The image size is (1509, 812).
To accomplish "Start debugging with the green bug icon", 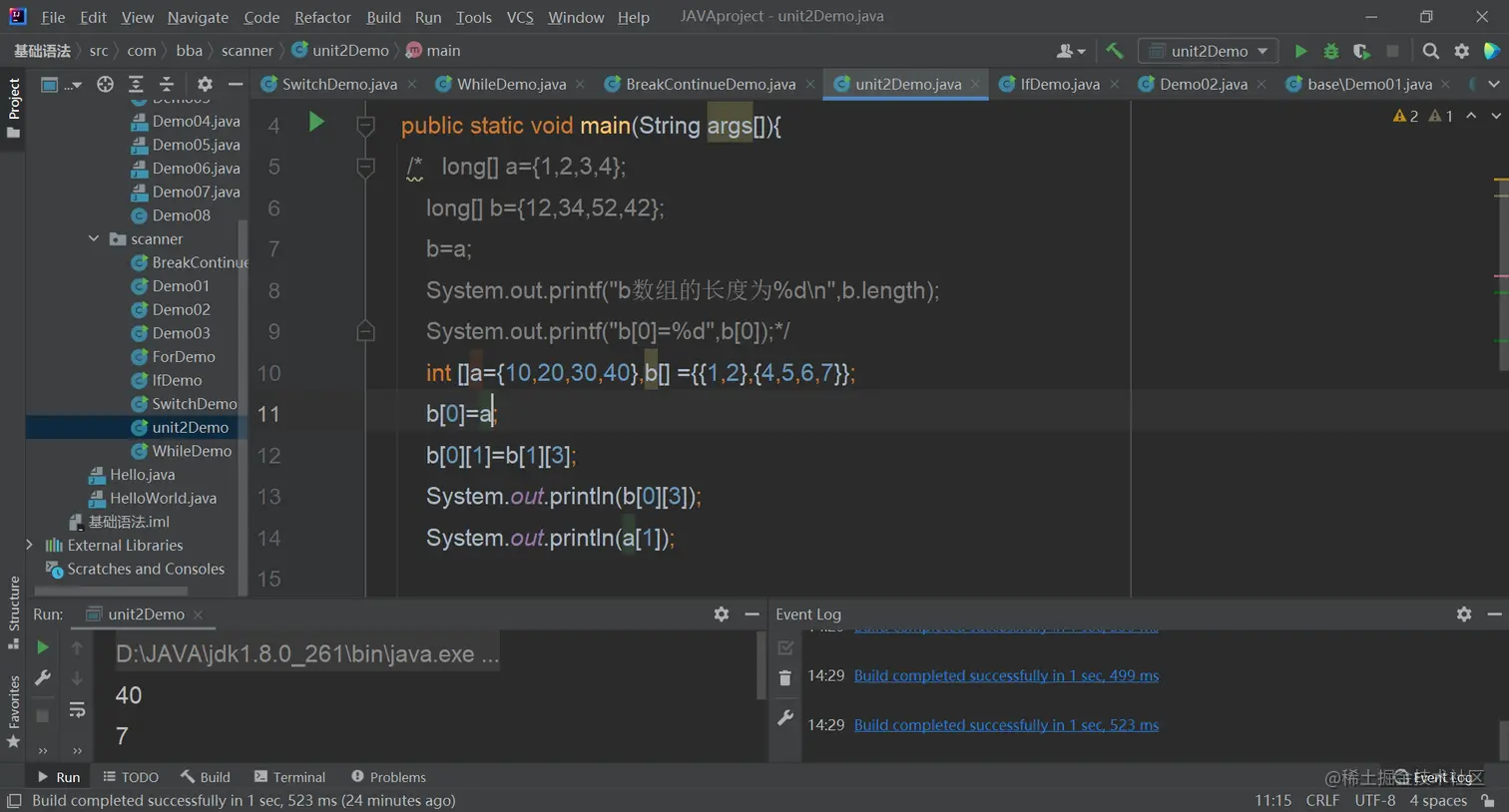I will (1330, 51).
